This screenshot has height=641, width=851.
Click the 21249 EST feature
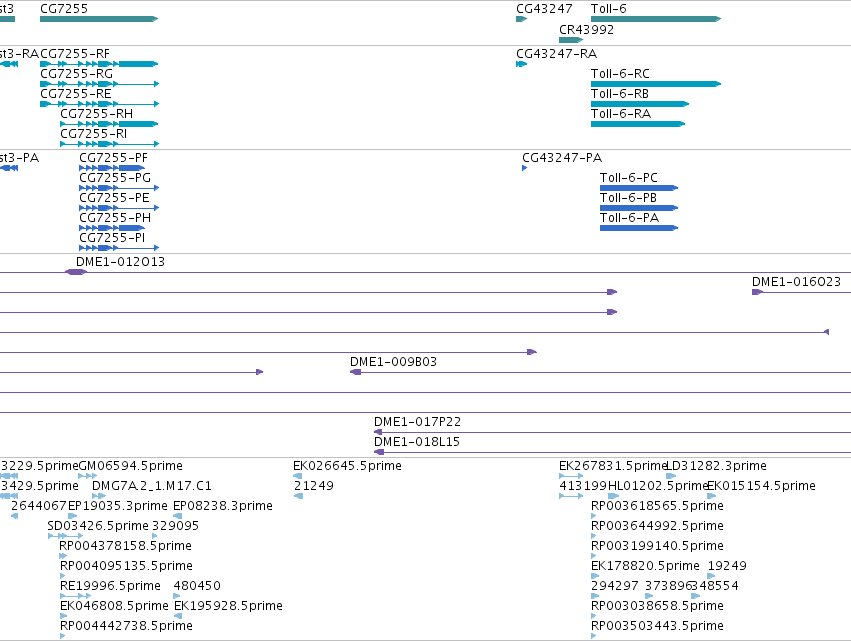pos(298,496)
